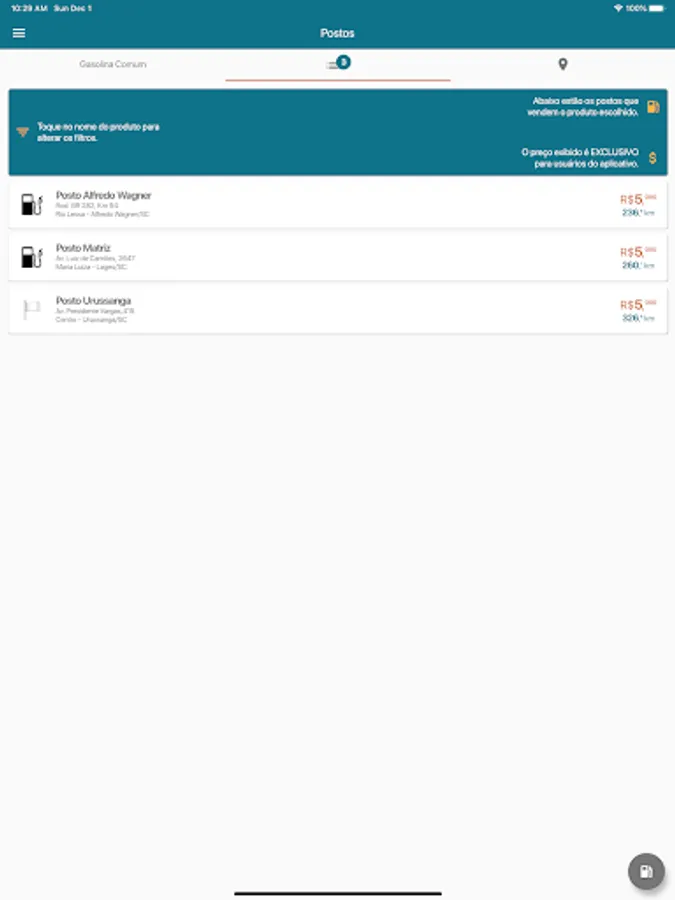Click Posto Alfredo Wagner fuel pump icon

coord(32,204)
